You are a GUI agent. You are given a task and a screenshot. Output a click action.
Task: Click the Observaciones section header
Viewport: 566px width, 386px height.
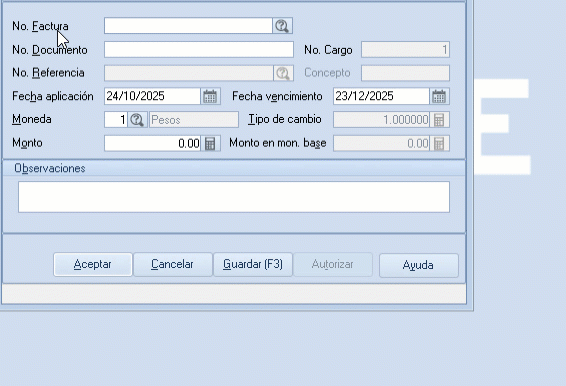click(x=234, y=168)
